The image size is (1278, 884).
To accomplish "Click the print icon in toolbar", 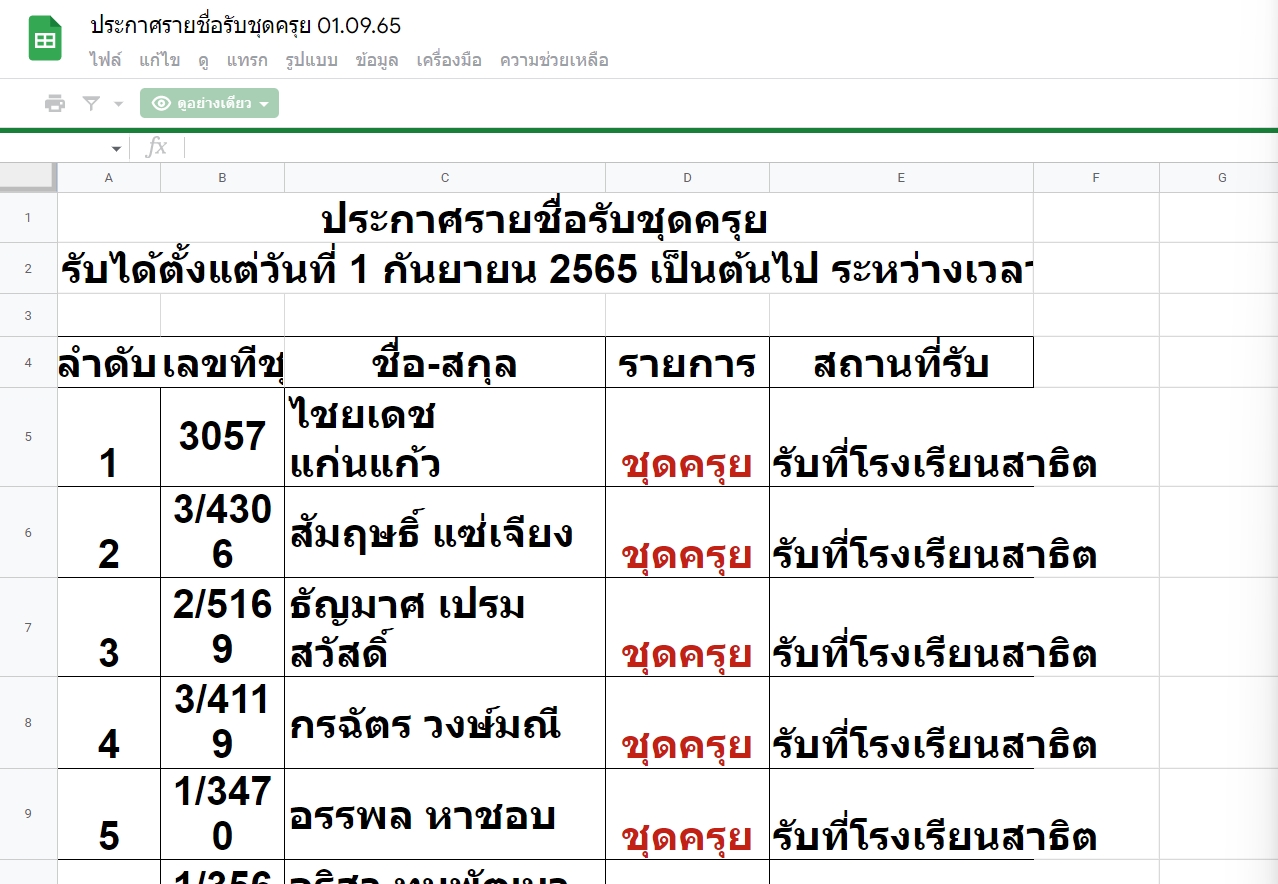I will pos(55,104).
